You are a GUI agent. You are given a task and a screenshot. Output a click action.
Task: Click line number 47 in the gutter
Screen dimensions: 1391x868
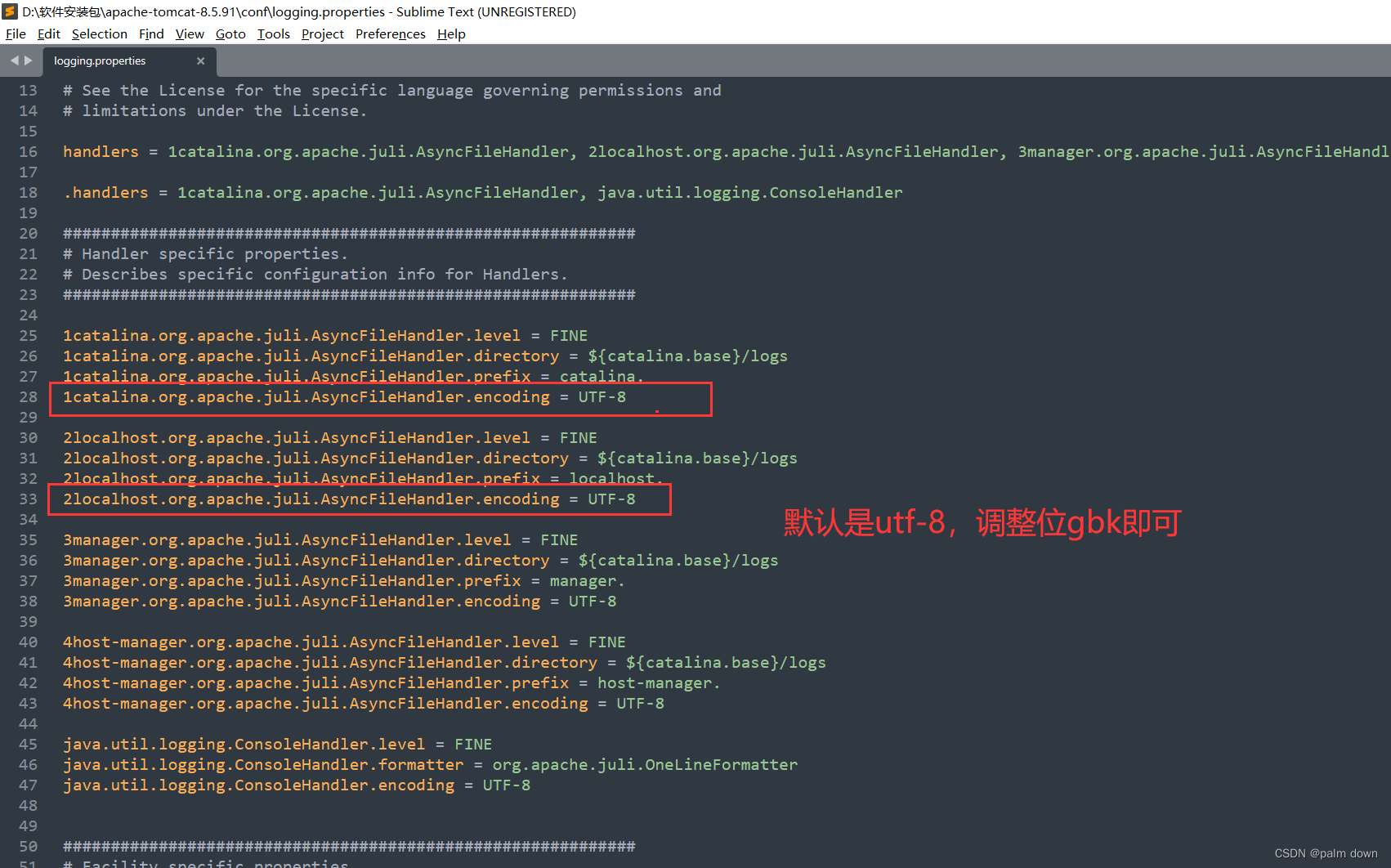click(29, 785)
